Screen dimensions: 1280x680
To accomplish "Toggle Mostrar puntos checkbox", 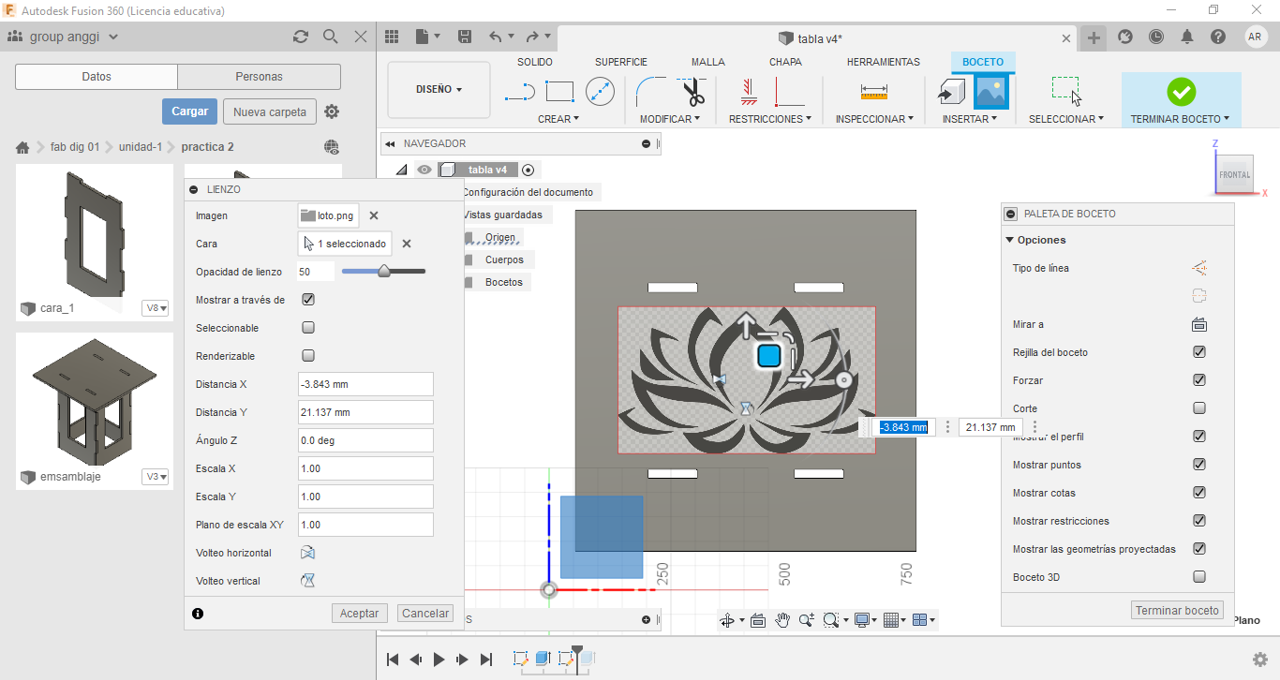I will pos(1199,464).
